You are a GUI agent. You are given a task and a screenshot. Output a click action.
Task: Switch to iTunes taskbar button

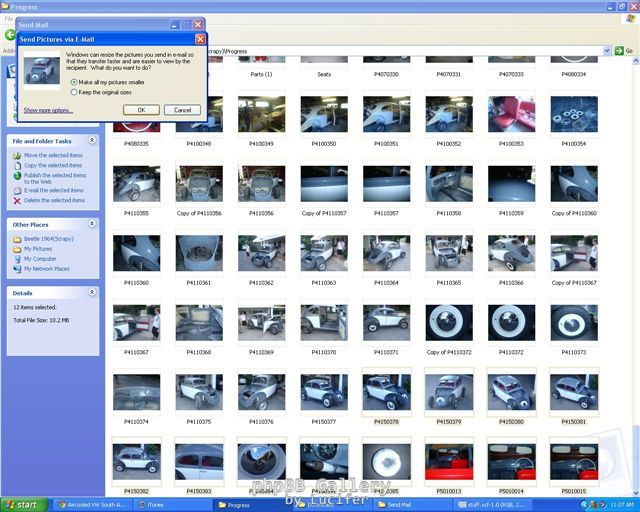click(171, 505)
